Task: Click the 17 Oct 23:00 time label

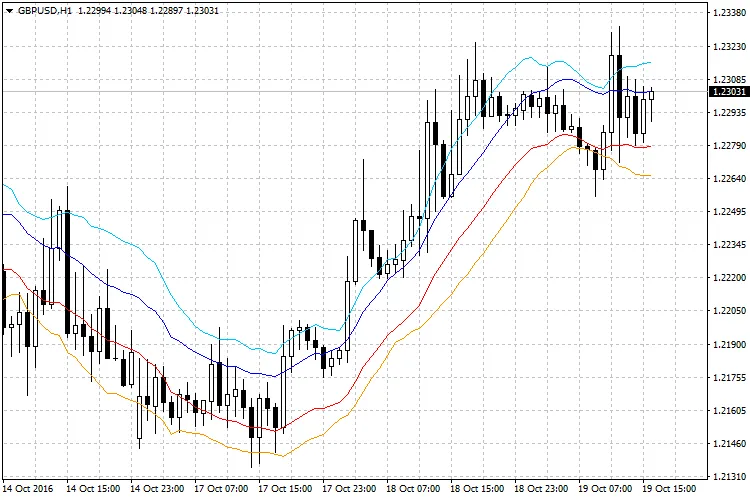Action: [x=350, y=490]
